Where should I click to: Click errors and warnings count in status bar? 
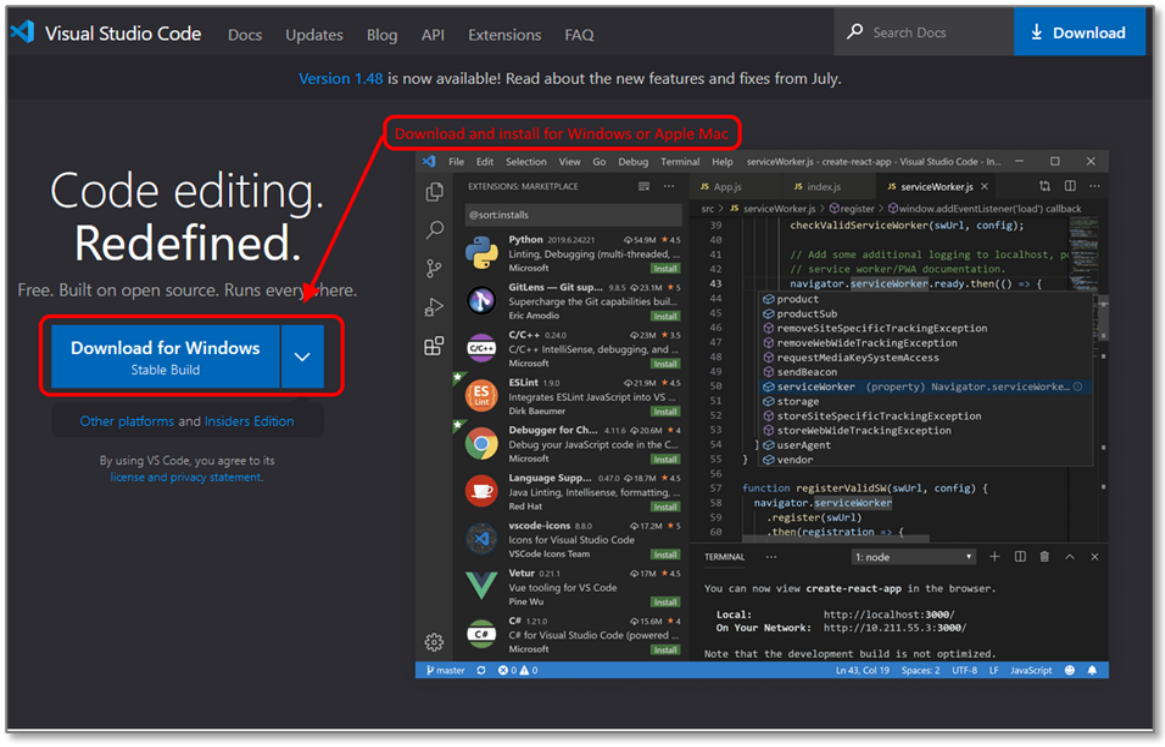click(518, 670)
